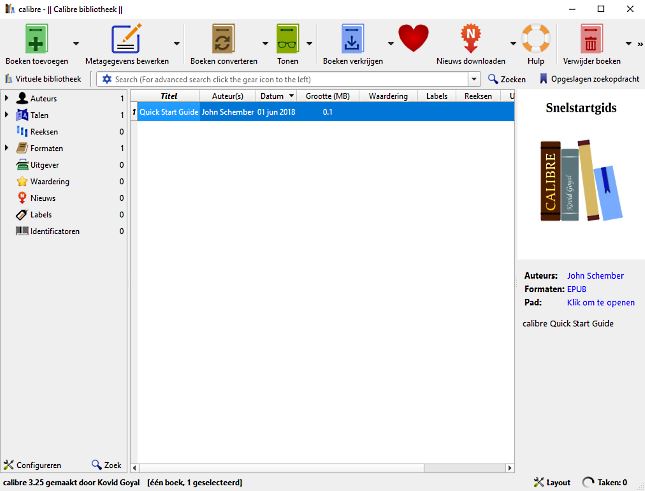Image resolution: width=645 pixels, height=491 pixels.
Task: Click the row number 1 header
Action: pos(134,112)
